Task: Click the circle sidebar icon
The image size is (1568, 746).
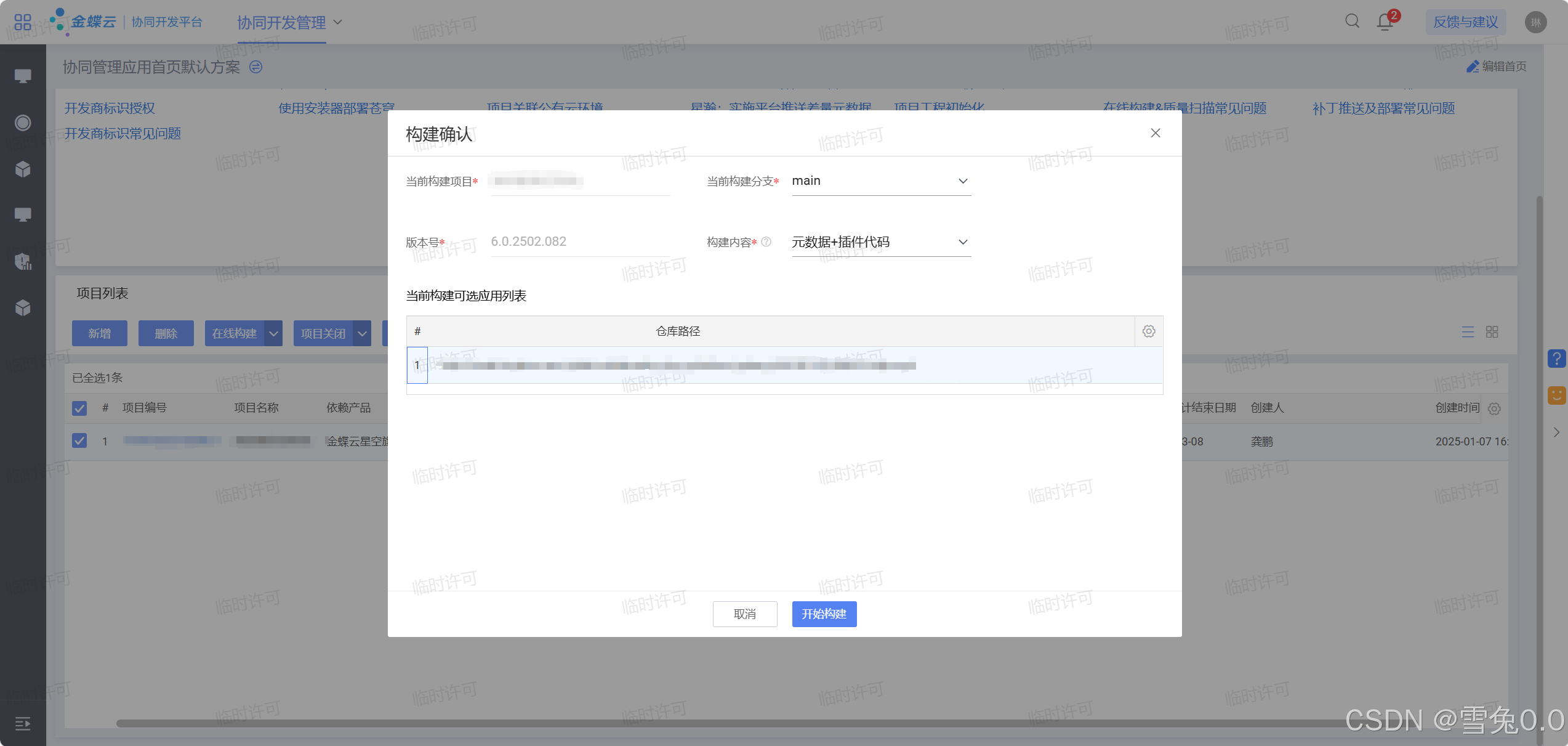Action: (x=23, y=123)
